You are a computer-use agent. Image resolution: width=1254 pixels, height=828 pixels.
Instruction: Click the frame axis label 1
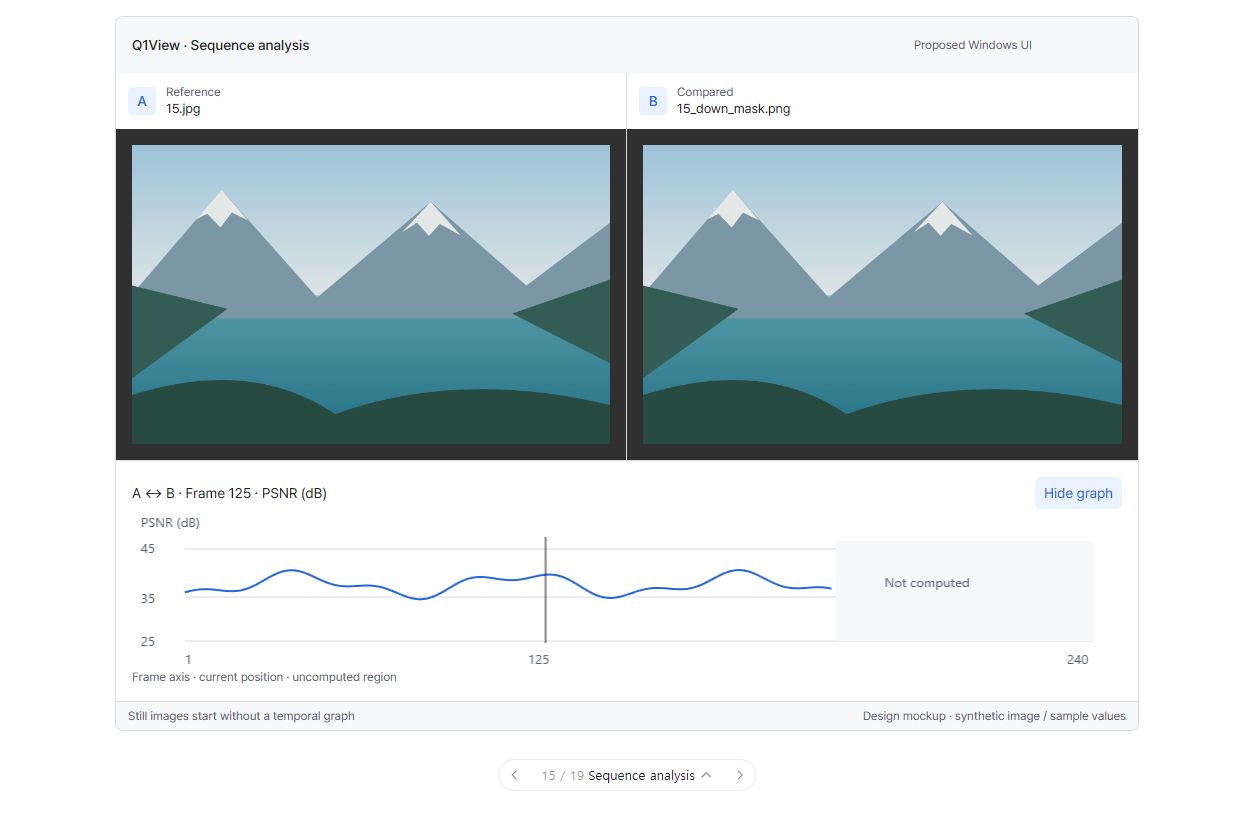click(188, 659)
